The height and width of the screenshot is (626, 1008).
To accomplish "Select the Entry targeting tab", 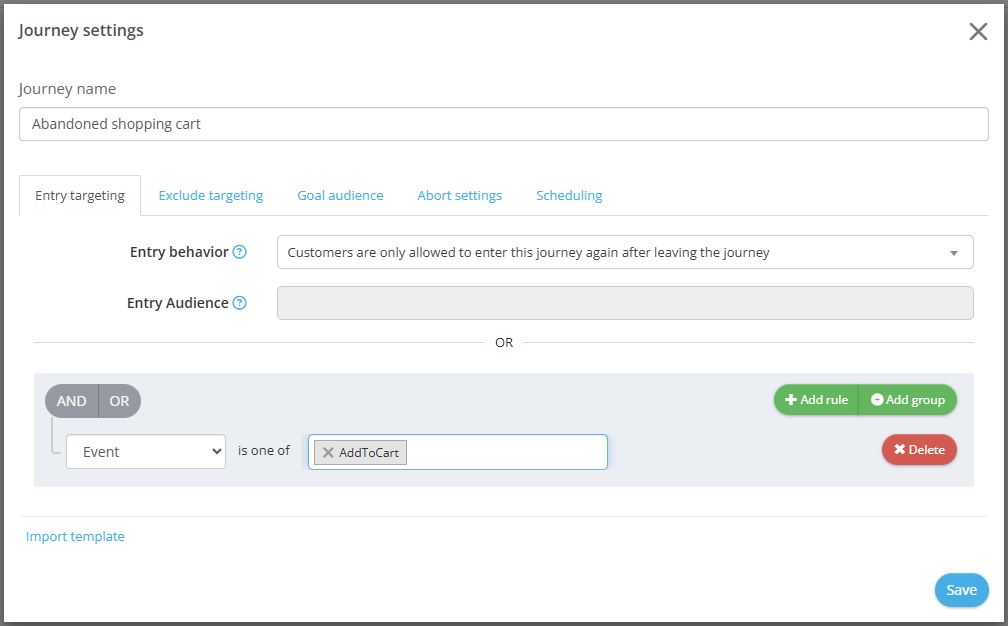I will coord(80,196).
